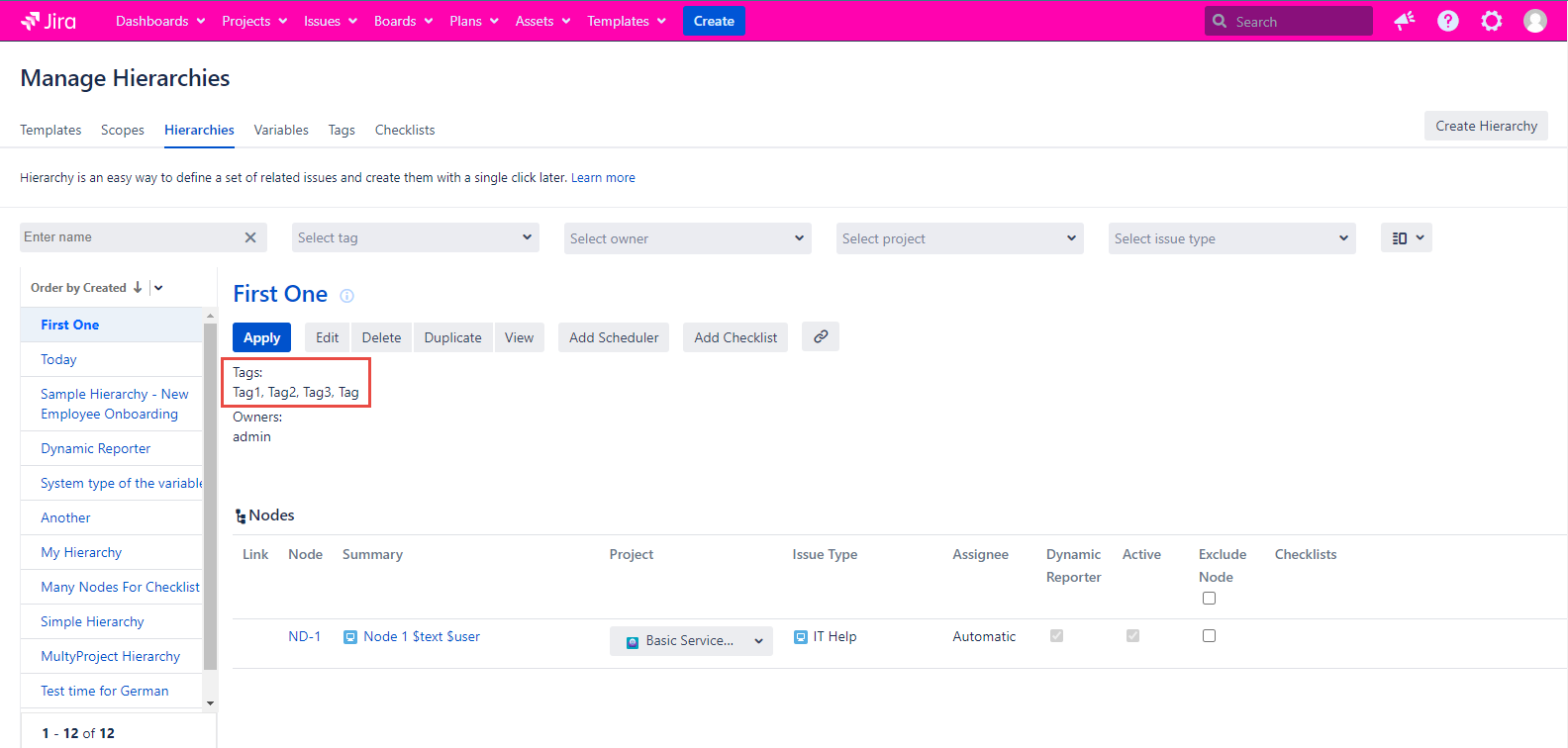This screenshot has height=748, width=1568.
Task: Select Dynamic Reporter in the hierarchy list
Action: 96,448
